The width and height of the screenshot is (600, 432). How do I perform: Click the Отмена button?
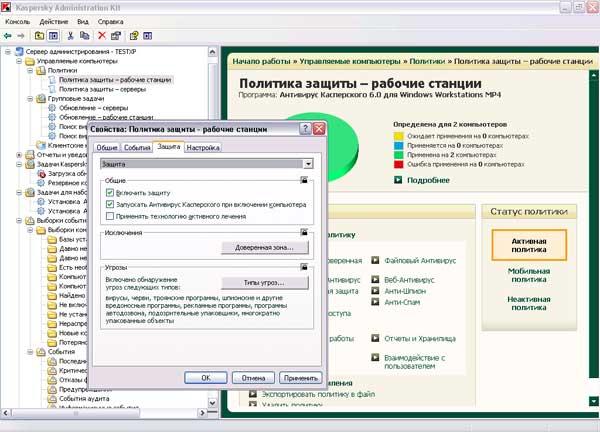click(x=253, y=378)
